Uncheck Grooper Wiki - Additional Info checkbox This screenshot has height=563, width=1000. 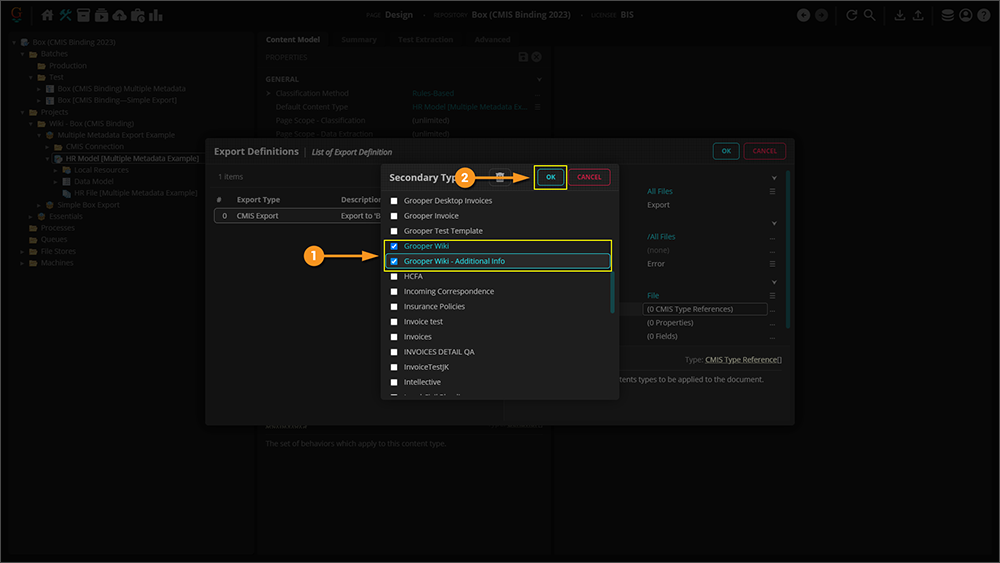click(x=394, y=261)
